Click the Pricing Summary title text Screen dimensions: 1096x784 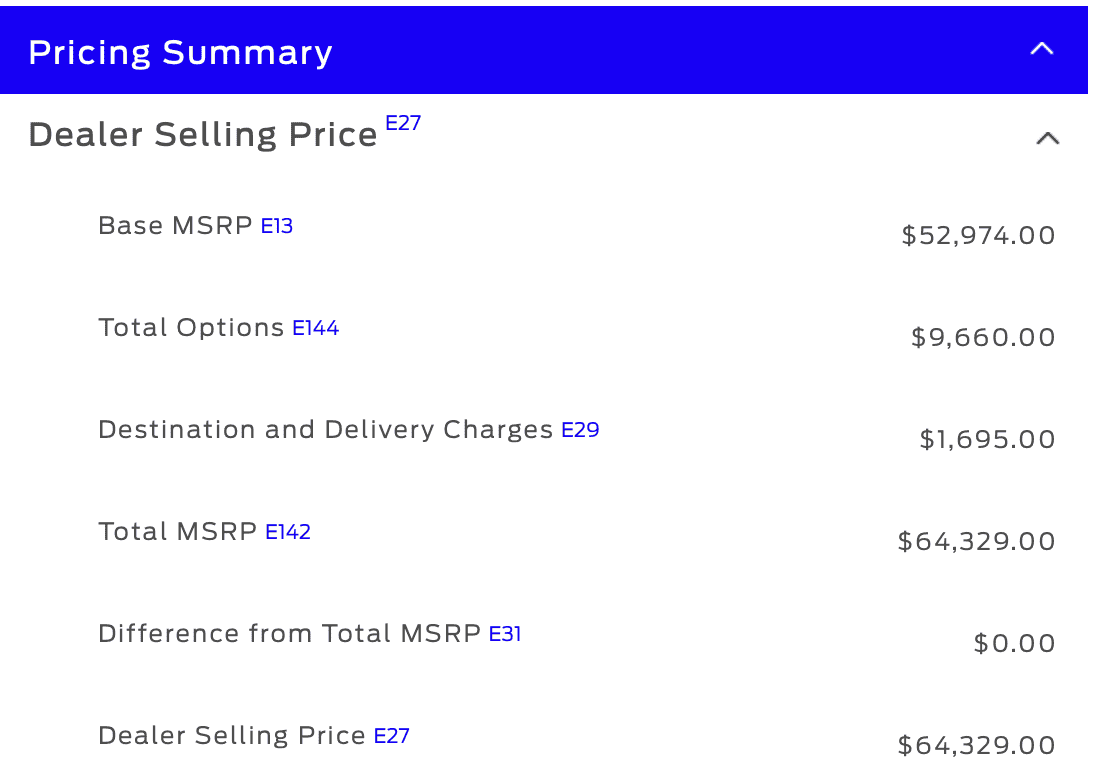[180, 52]
